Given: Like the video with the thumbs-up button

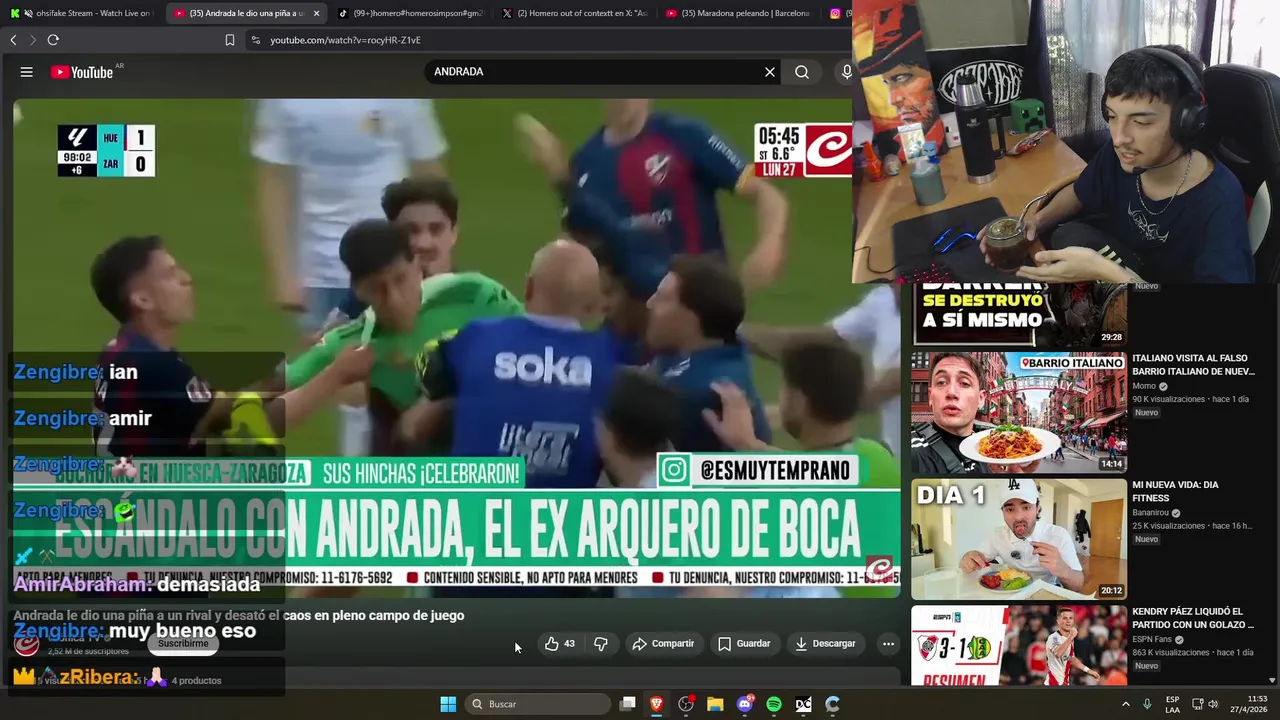Looking at the screenshot, I should 560,644.
